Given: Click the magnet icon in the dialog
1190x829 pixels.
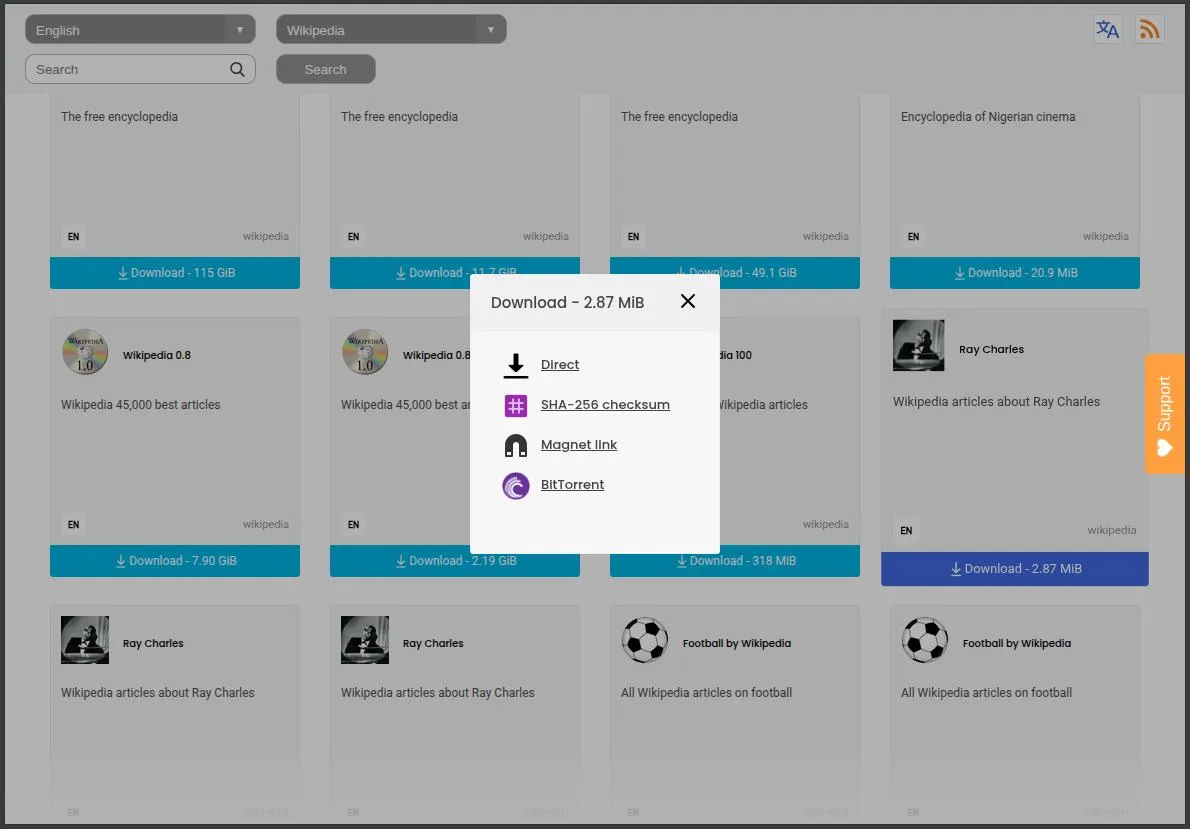Looking at the screenshot, I should (x=516, y=446).
